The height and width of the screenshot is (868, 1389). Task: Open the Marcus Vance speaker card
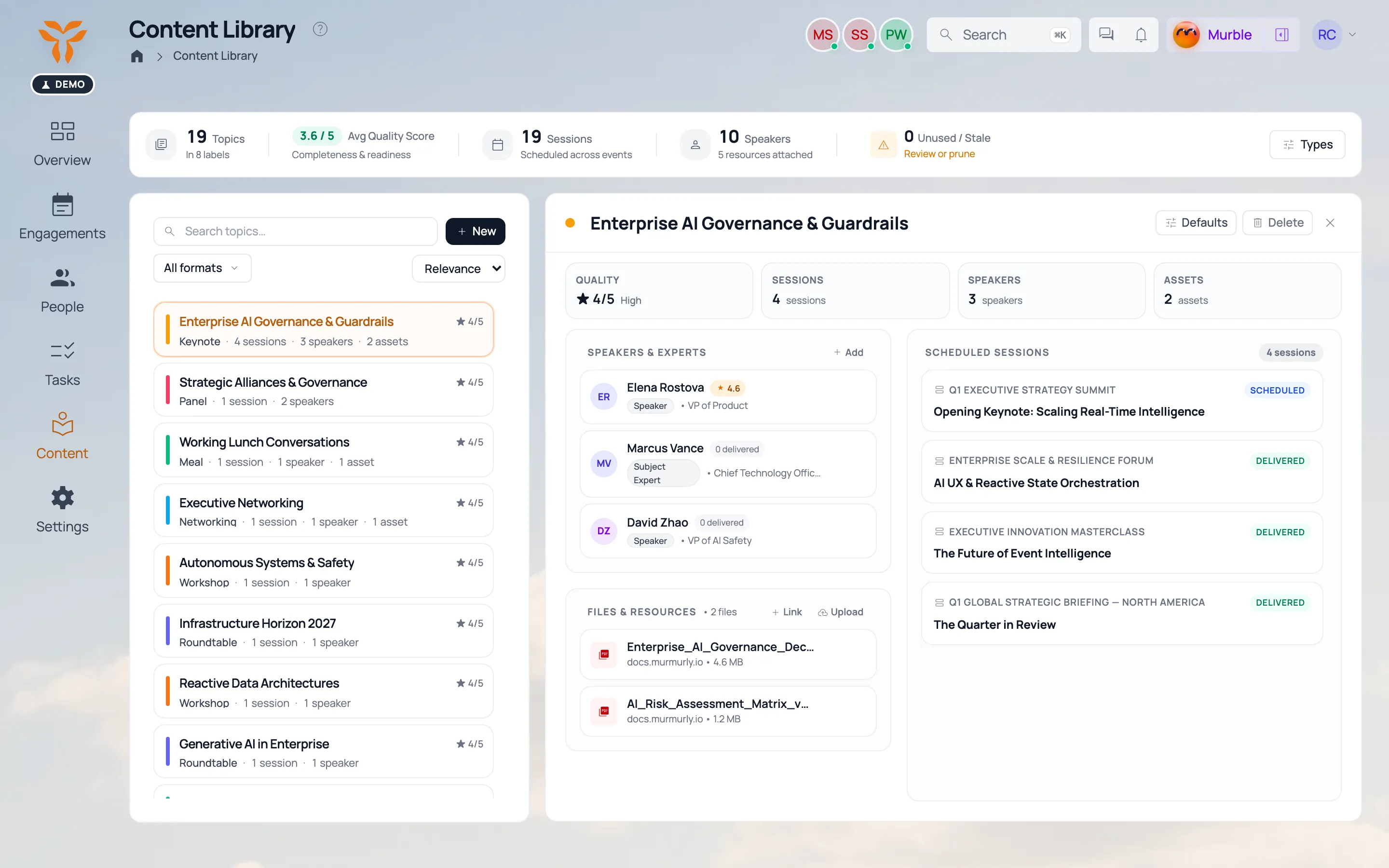click(728, 464)
